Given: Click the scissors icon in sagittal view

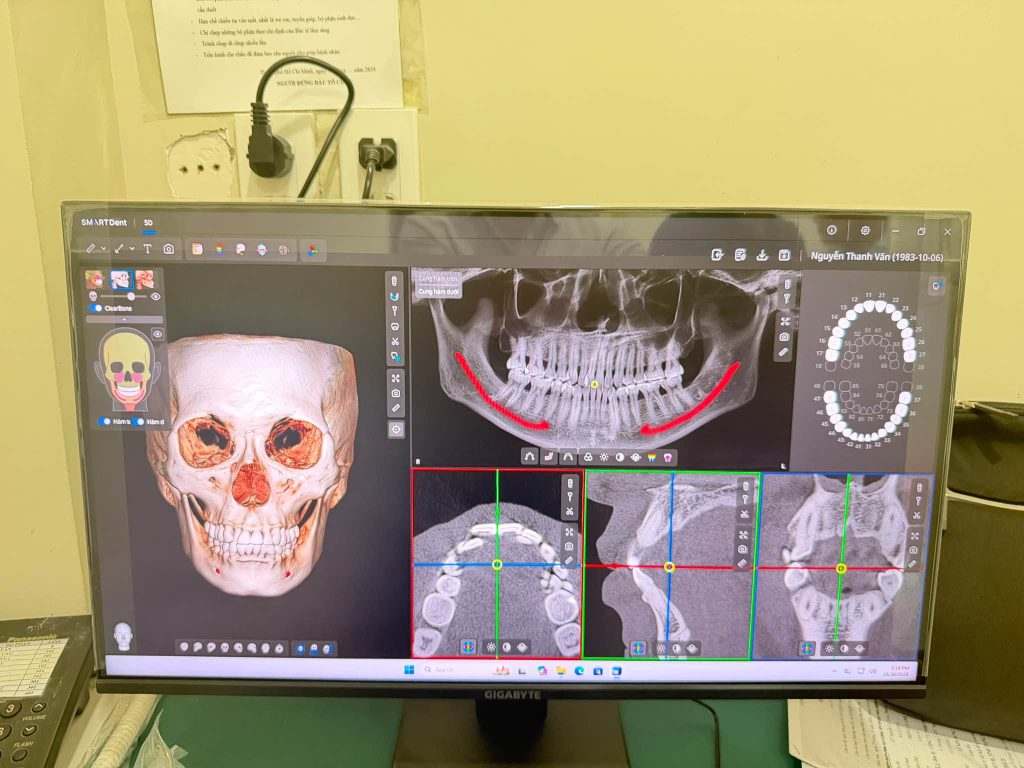Looking at the screenshot, I should tap(744, 515).
